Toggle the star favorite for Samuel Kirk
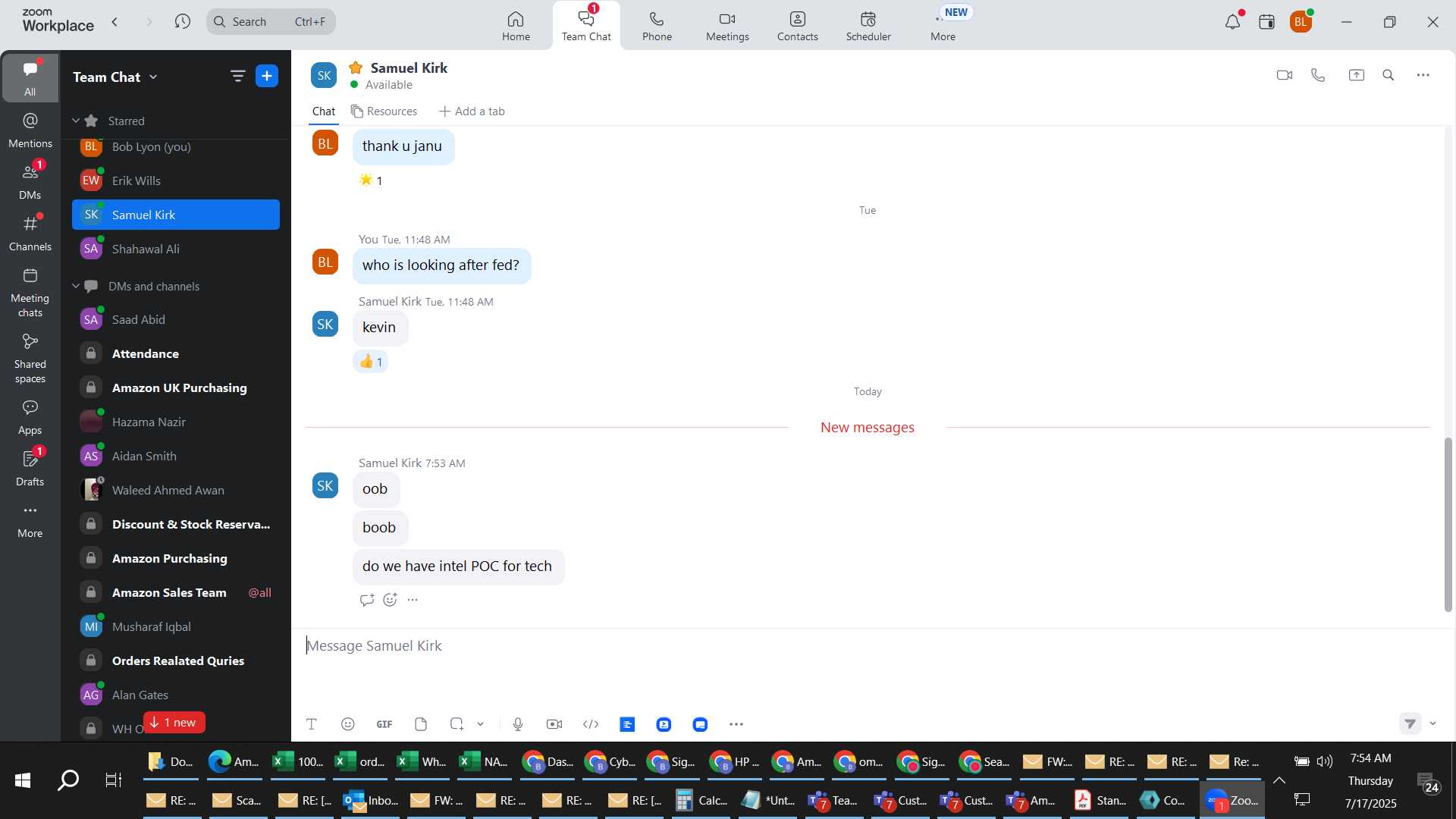Screen dimensions: 1456x819 tap(356, 67)
